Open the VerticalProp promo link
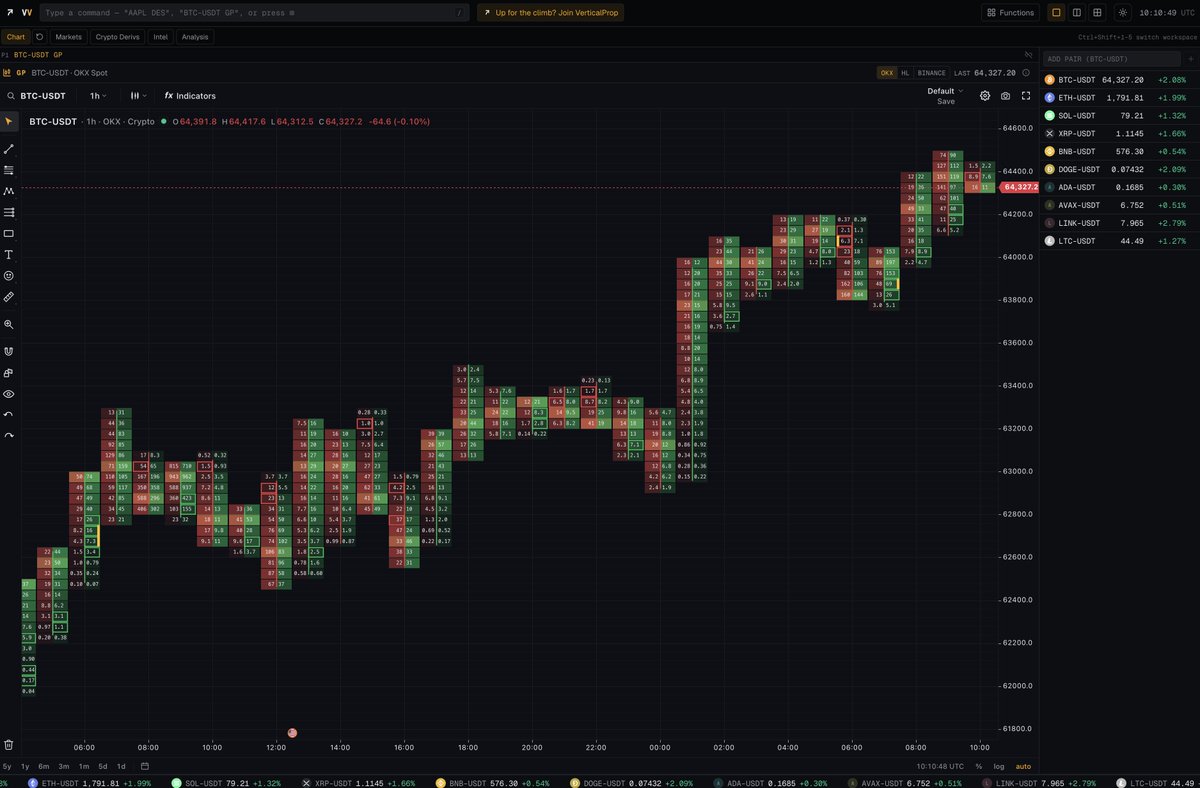Viewport: 1200px width, 788px height. coord(549,13)
